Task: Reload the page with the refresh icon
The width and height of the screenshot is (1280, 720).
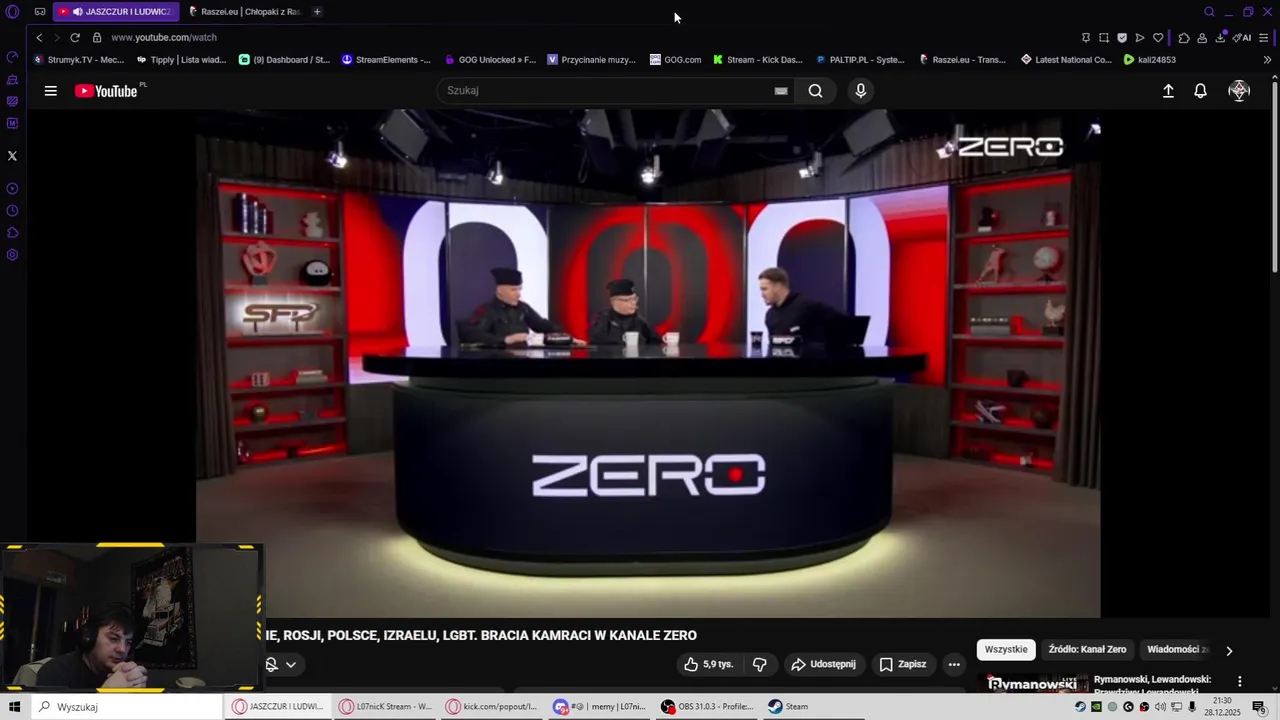Action: pos(75,37)
